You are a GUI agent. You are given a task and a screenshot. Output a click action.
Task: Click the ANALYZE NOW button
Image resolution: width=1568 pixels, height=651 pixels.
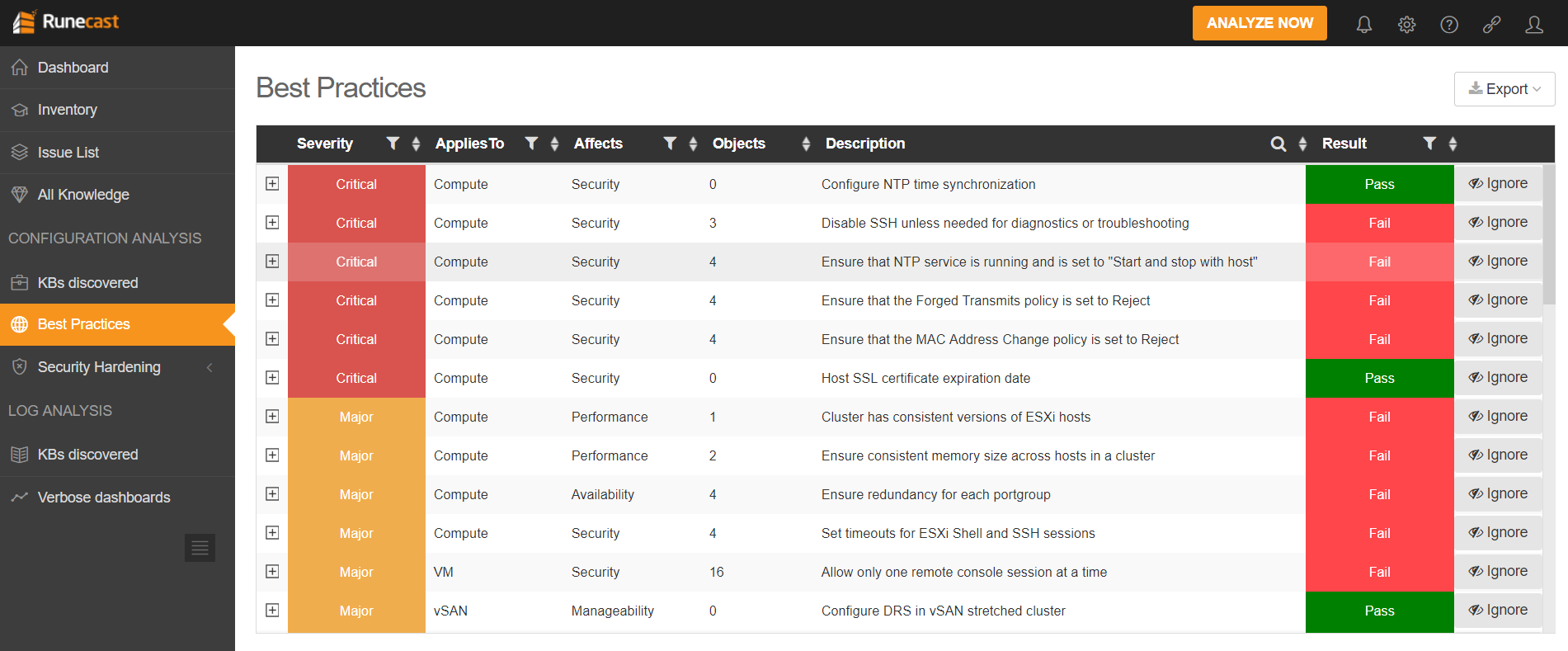coord(1260,23)
